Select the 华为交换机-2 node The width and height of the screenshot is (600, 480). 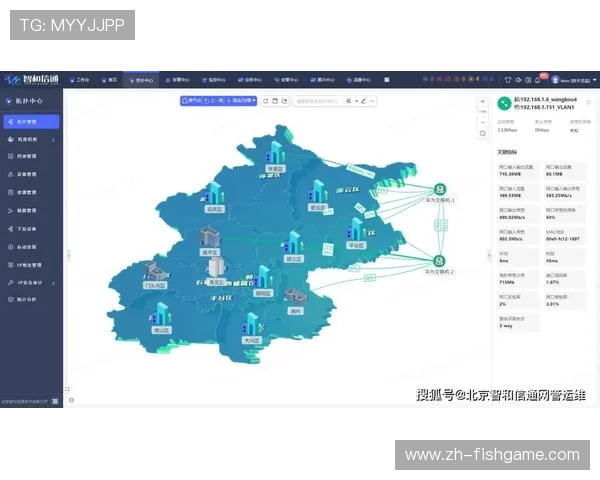439,261
